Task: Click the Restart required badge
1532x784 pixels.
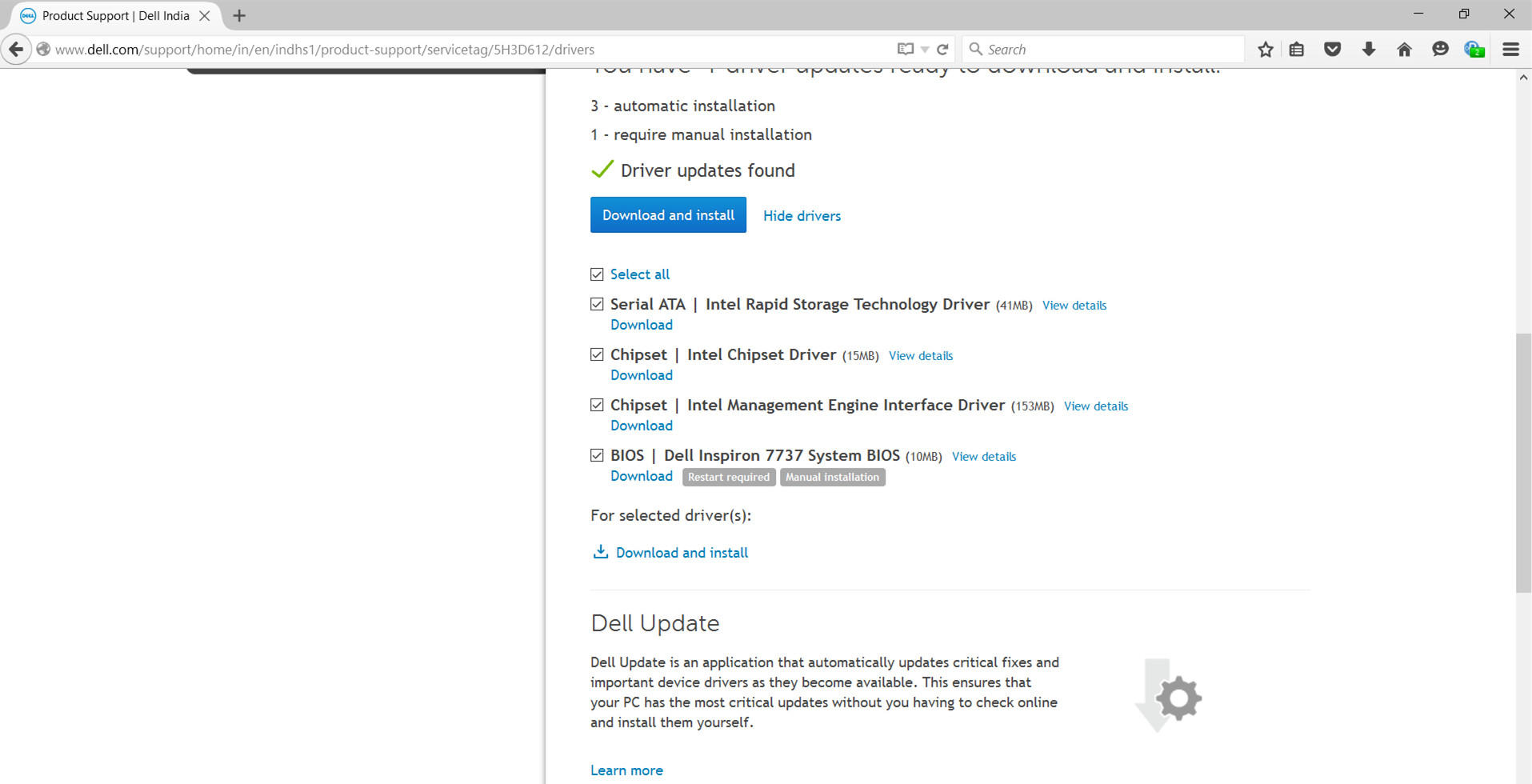Action: pyautogui.click(x=729, y=477)
